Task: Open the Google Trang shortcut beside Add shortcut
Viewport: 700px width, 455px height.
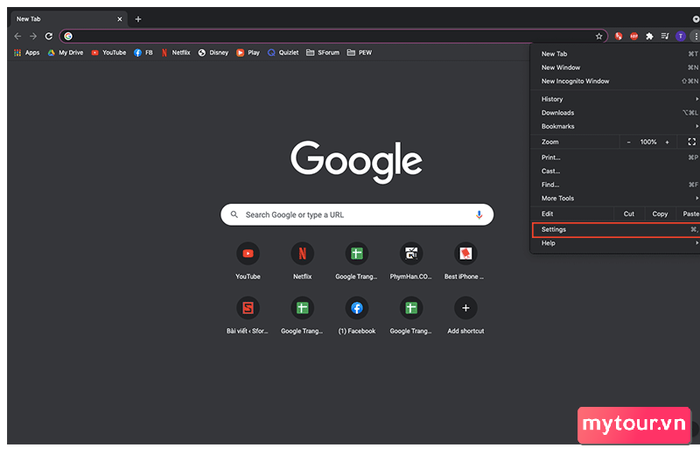Action: (x=411, y=316)
